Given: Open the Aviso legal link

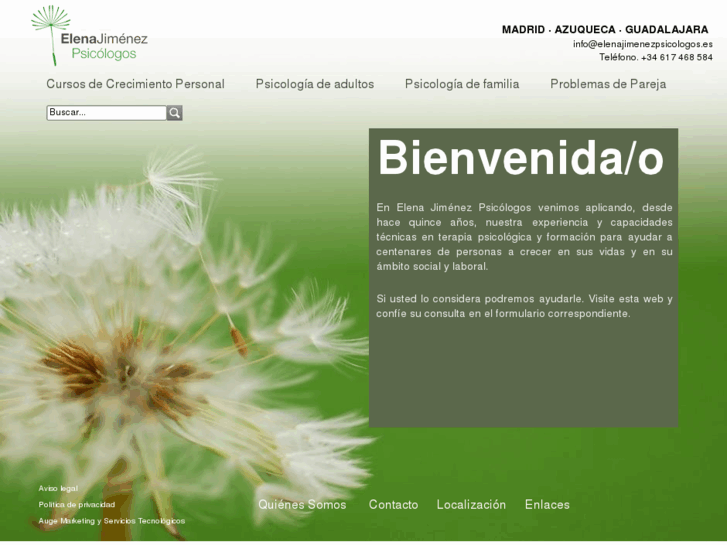Looking at the screenshot, I should coord(58,488).
